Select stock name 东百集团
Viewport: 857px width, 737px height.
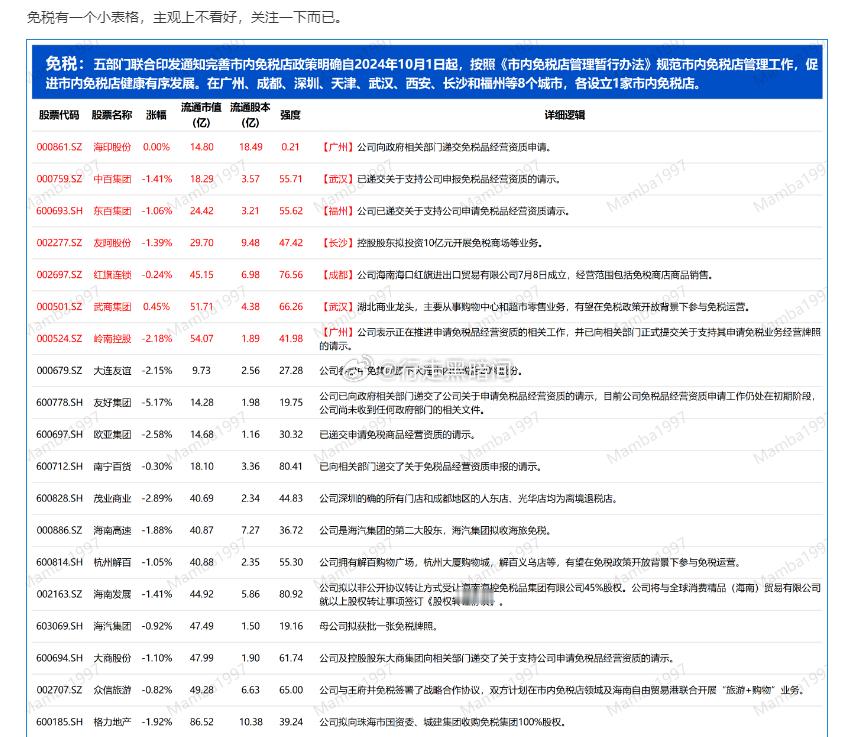click(x=112, y=211)
